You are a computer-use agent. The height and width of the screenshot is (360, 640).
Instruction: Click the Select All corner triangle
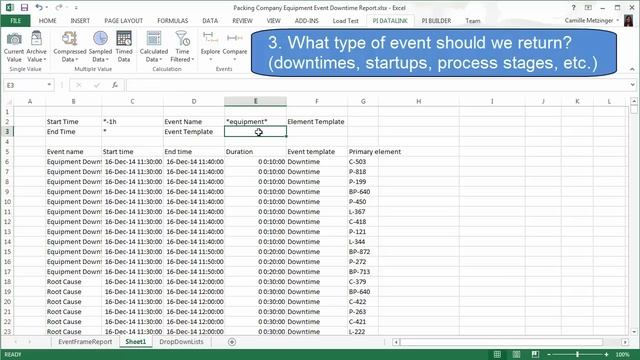click(x=8, y=101)
